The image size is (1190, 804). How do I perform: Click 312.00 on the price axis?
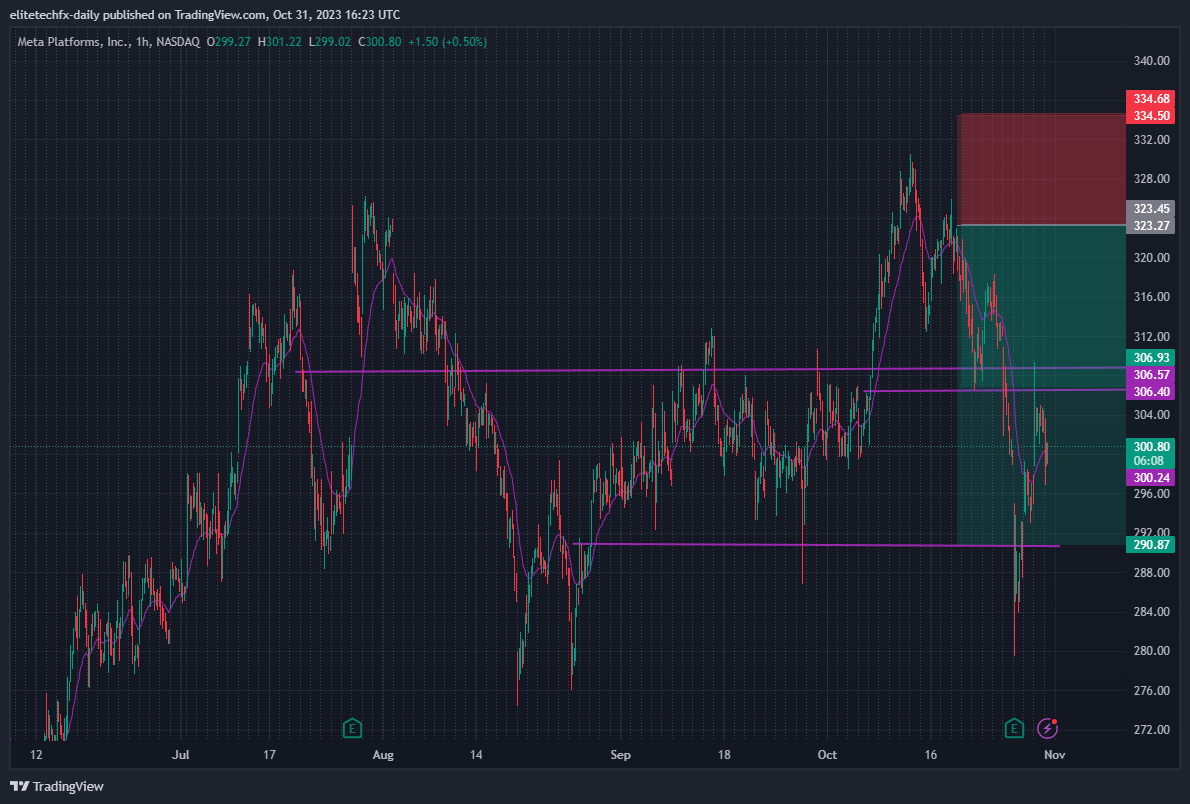[x=1151, y=336]
